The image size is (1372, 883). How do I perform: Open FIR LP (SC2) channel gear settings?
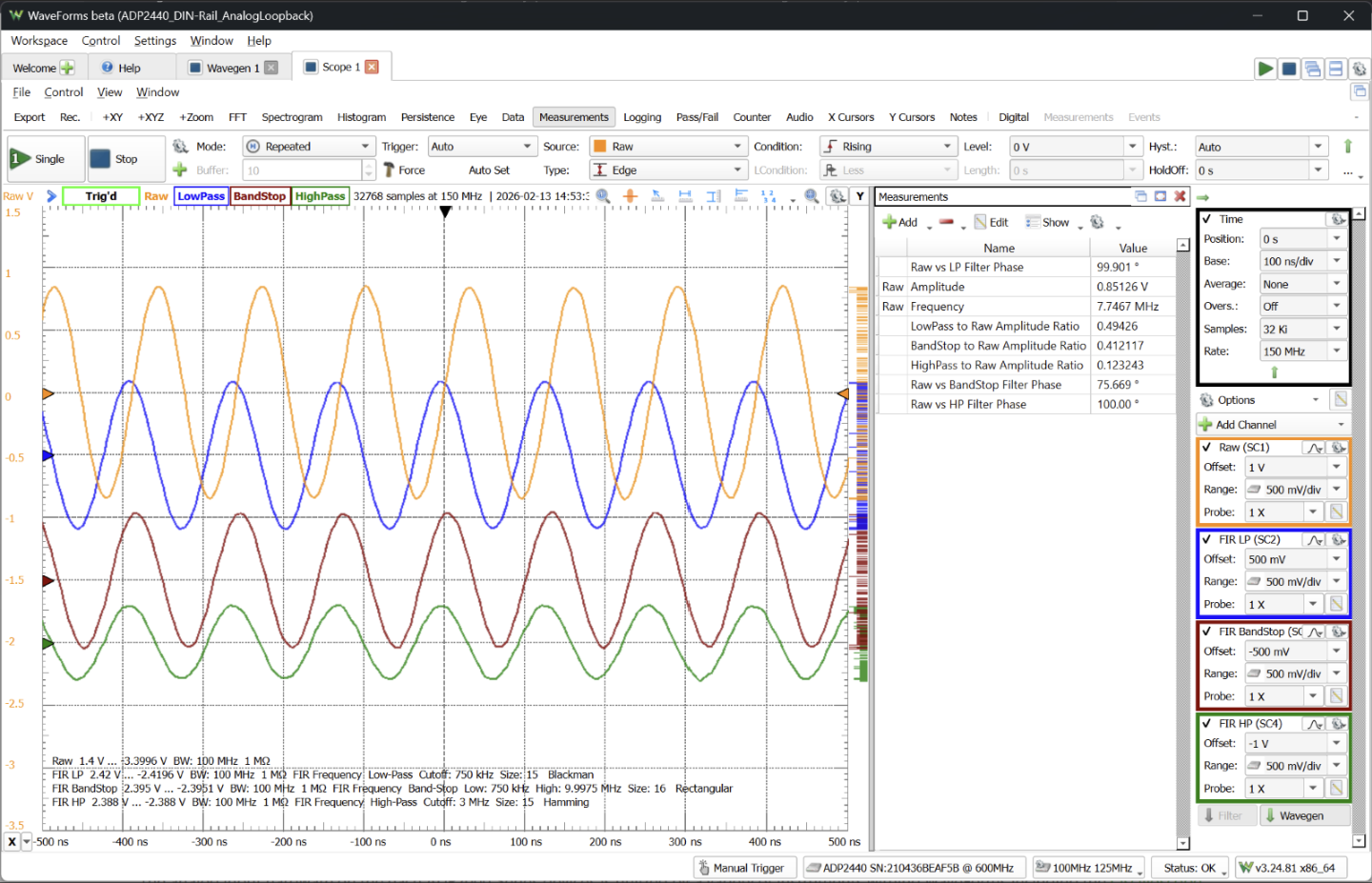coord(1338,540)
